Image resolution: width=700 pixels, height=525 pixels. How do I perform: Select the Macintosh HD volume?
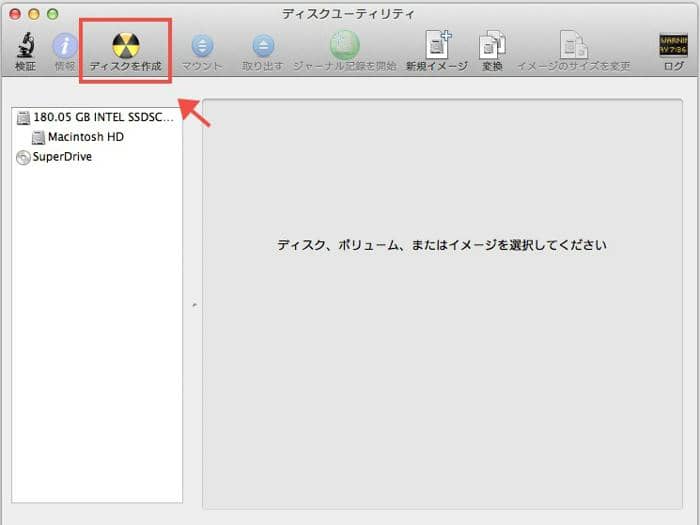point(97,137)
